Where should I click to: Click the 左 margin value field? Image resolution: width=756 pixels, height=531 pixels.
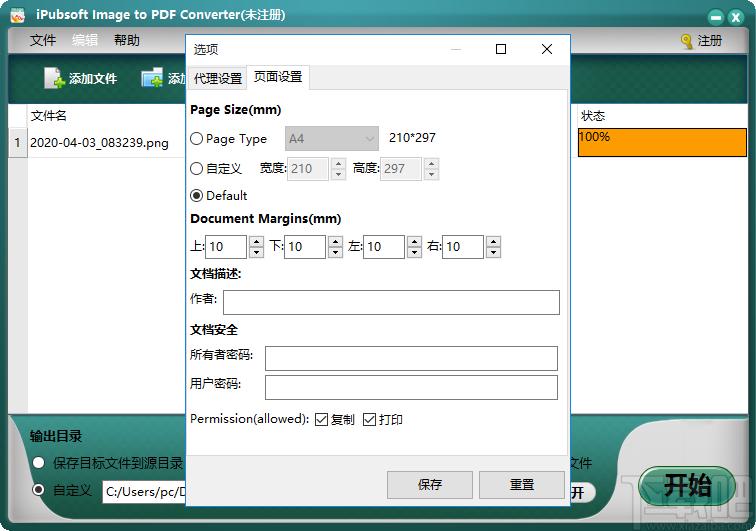(384, 247)
